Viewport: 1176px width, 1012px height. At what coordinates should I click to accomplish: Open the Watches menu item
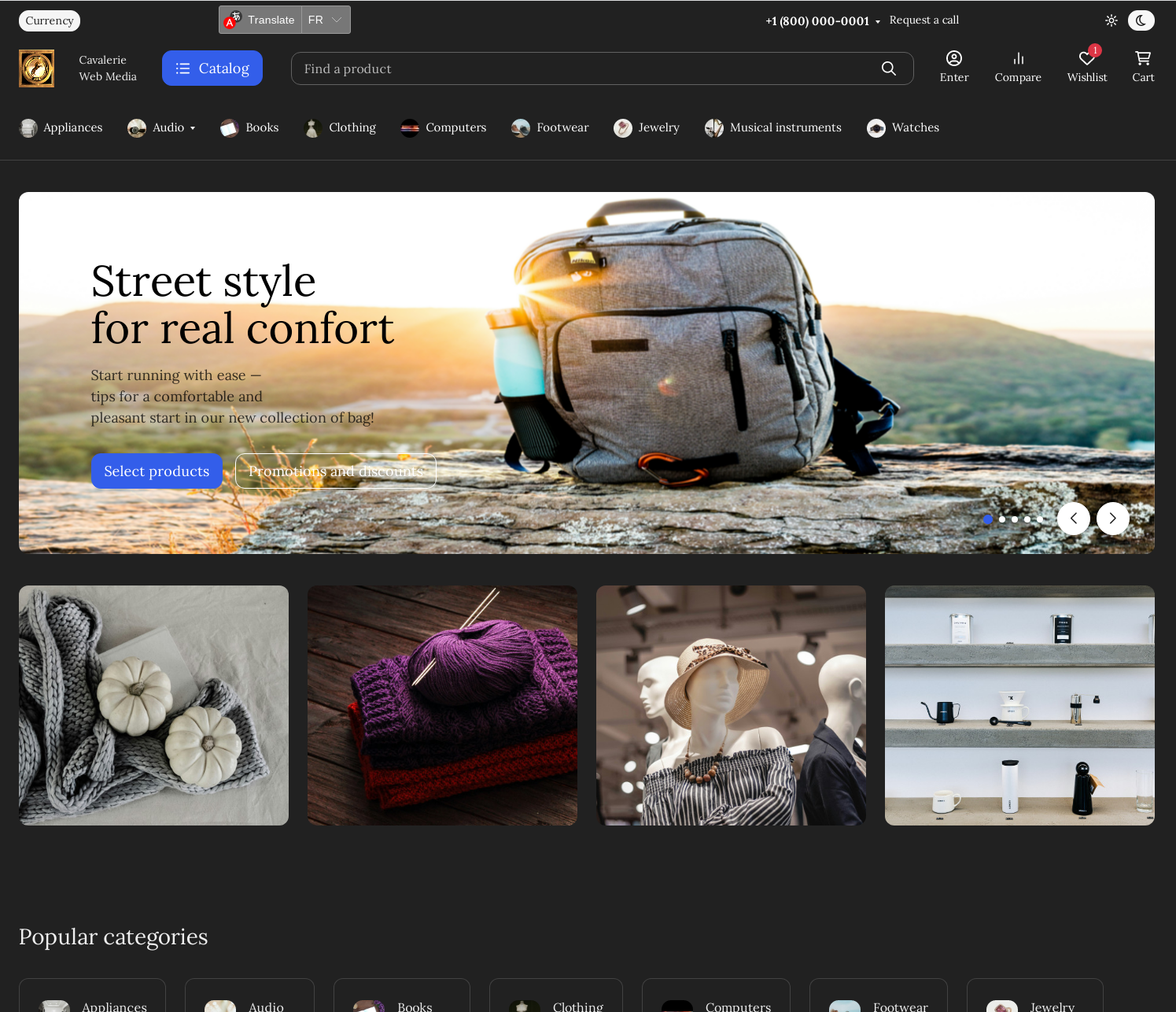[916, 127]
